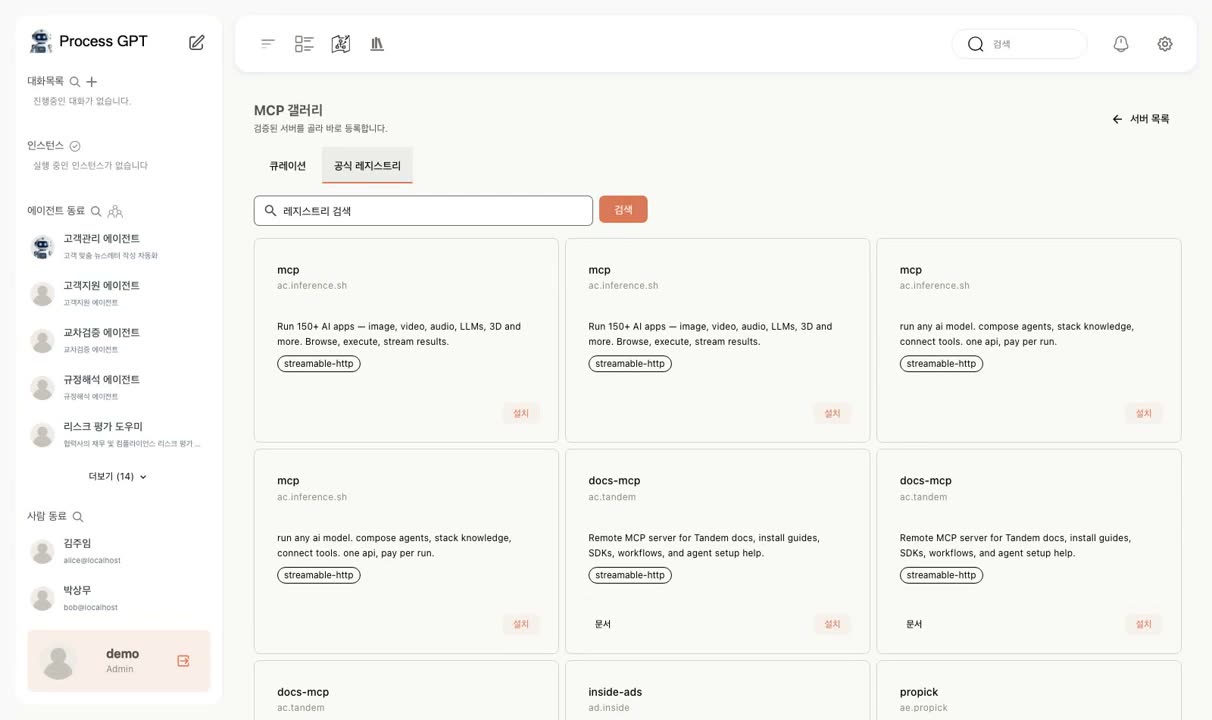Open the task list view icon
This screenshot has width=1212, height=720.
click(x=304, y=43)
